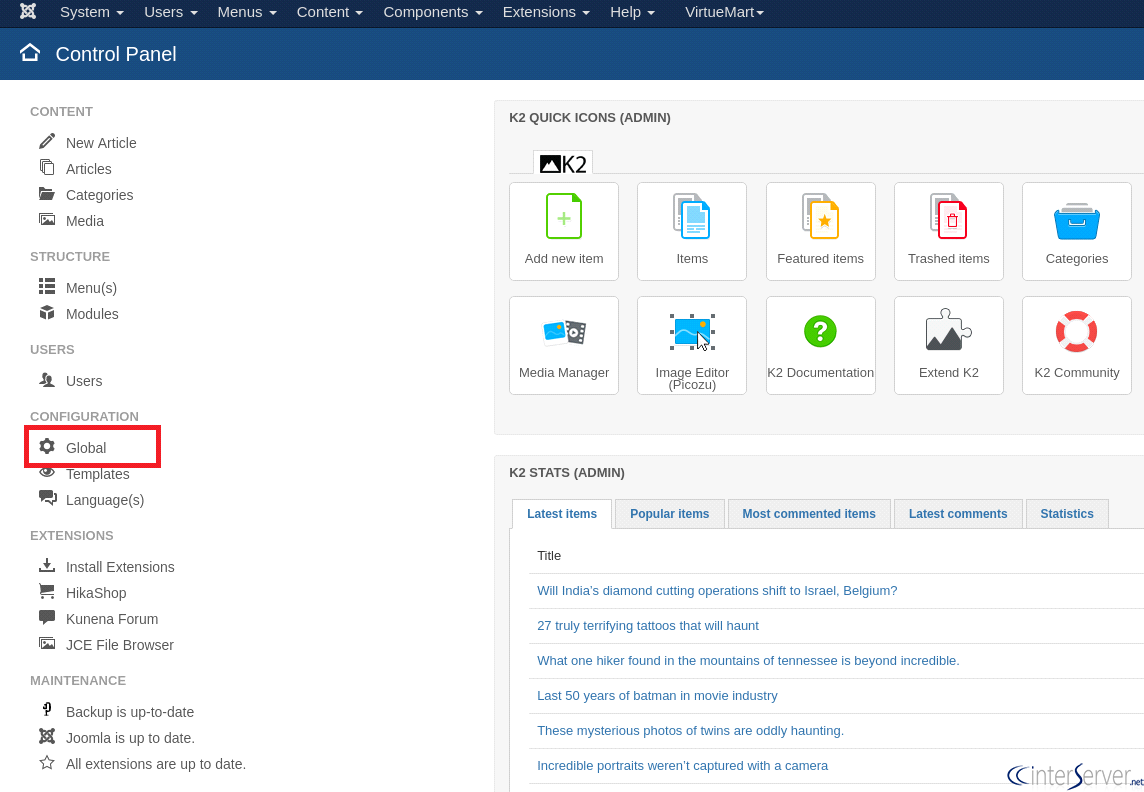Switch to the Latest comments tab
Image resolution: width=1144 pixels, height=792 pixels.
[958, 513]
